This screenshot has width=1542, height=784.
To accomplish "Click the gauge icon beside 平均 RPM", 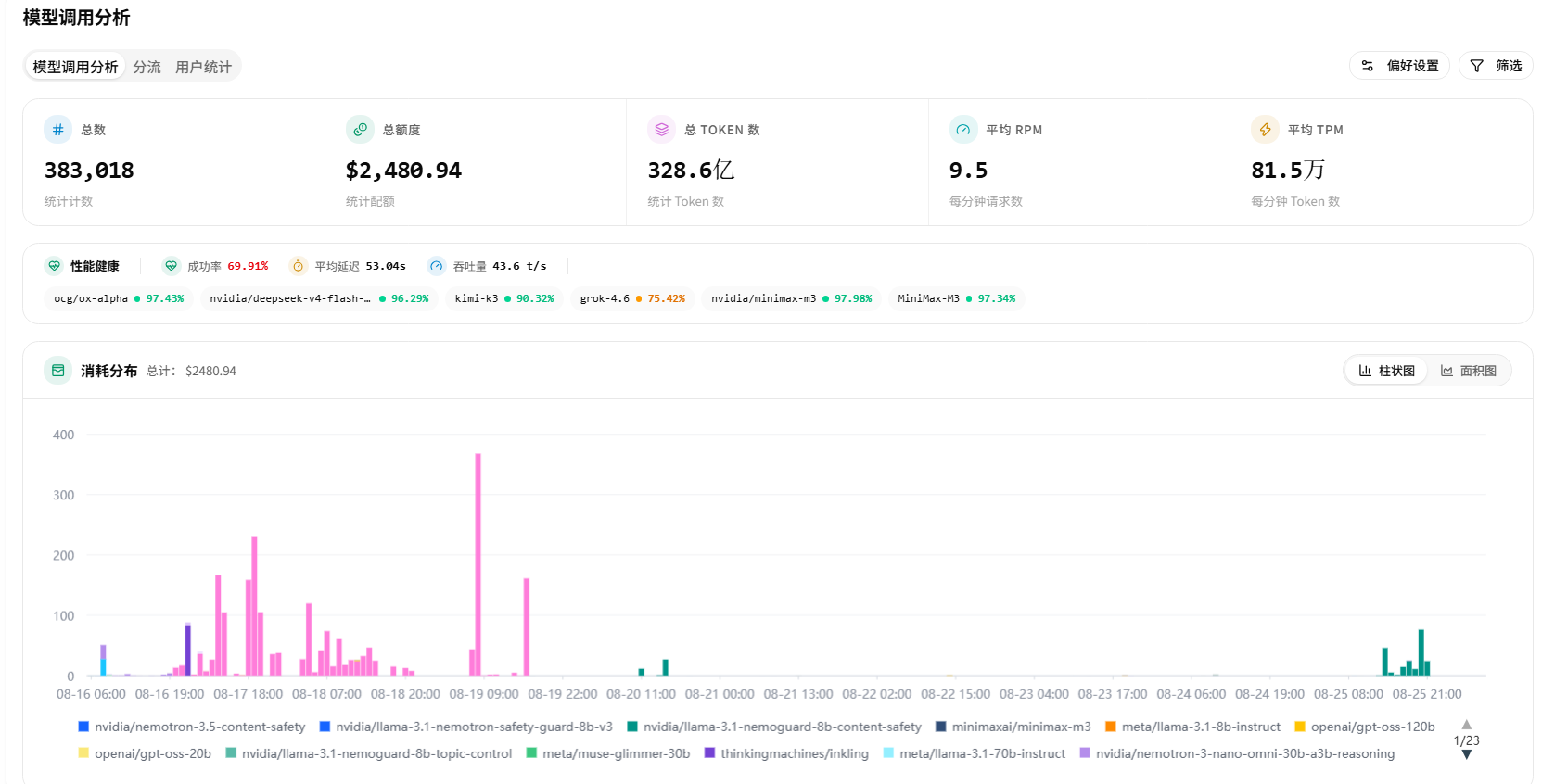I will coord(963,130).
